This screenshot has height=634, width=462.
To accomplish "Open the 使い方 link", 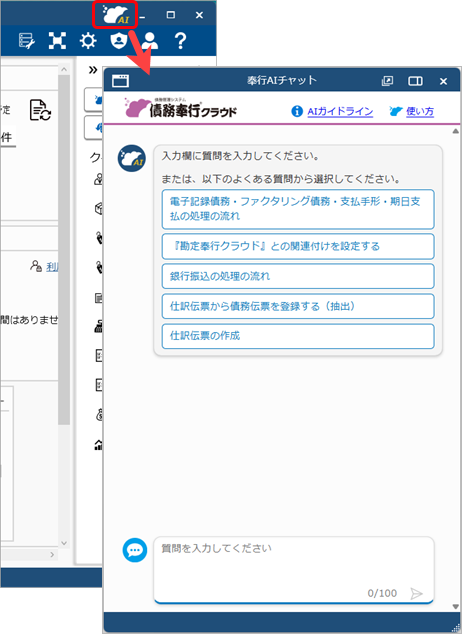I will 420,111.
